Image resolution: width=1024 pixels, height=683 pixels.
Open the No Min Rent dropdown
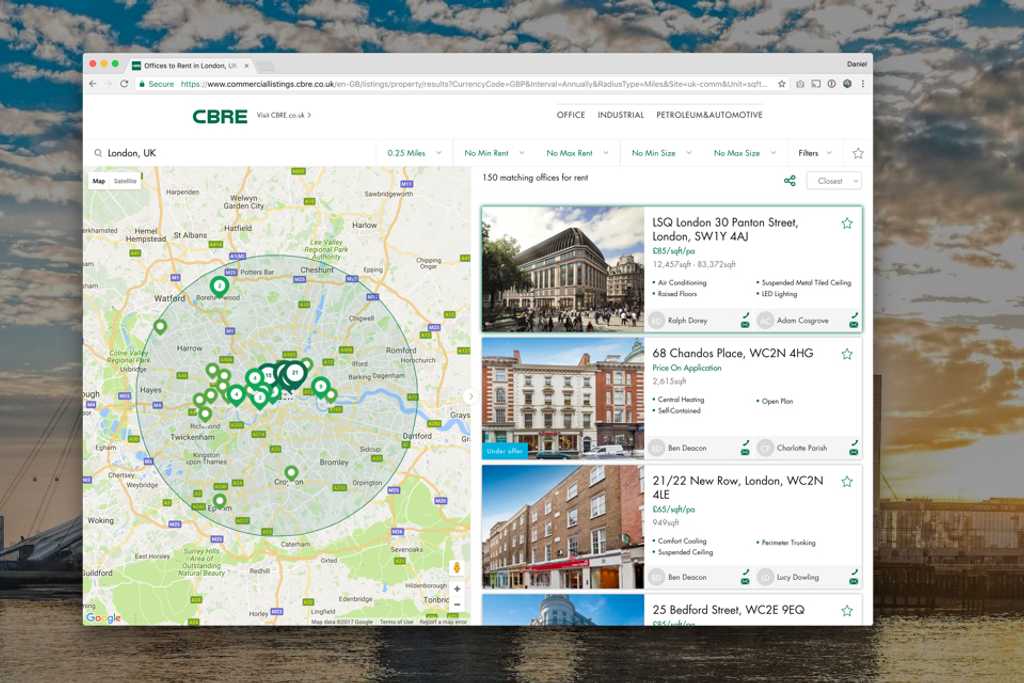(x=494, y=153)
